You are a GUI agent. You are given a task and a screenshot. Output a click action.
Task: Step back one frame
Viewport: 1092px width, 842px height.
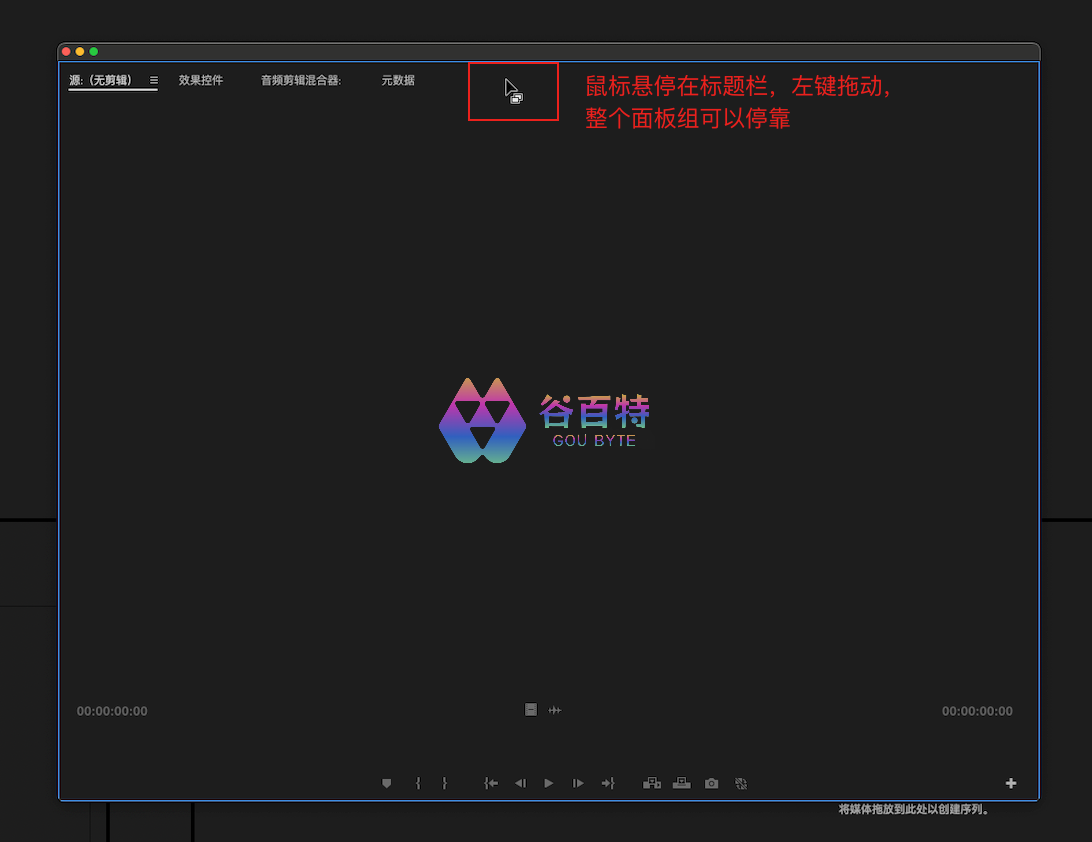(520, 784)
